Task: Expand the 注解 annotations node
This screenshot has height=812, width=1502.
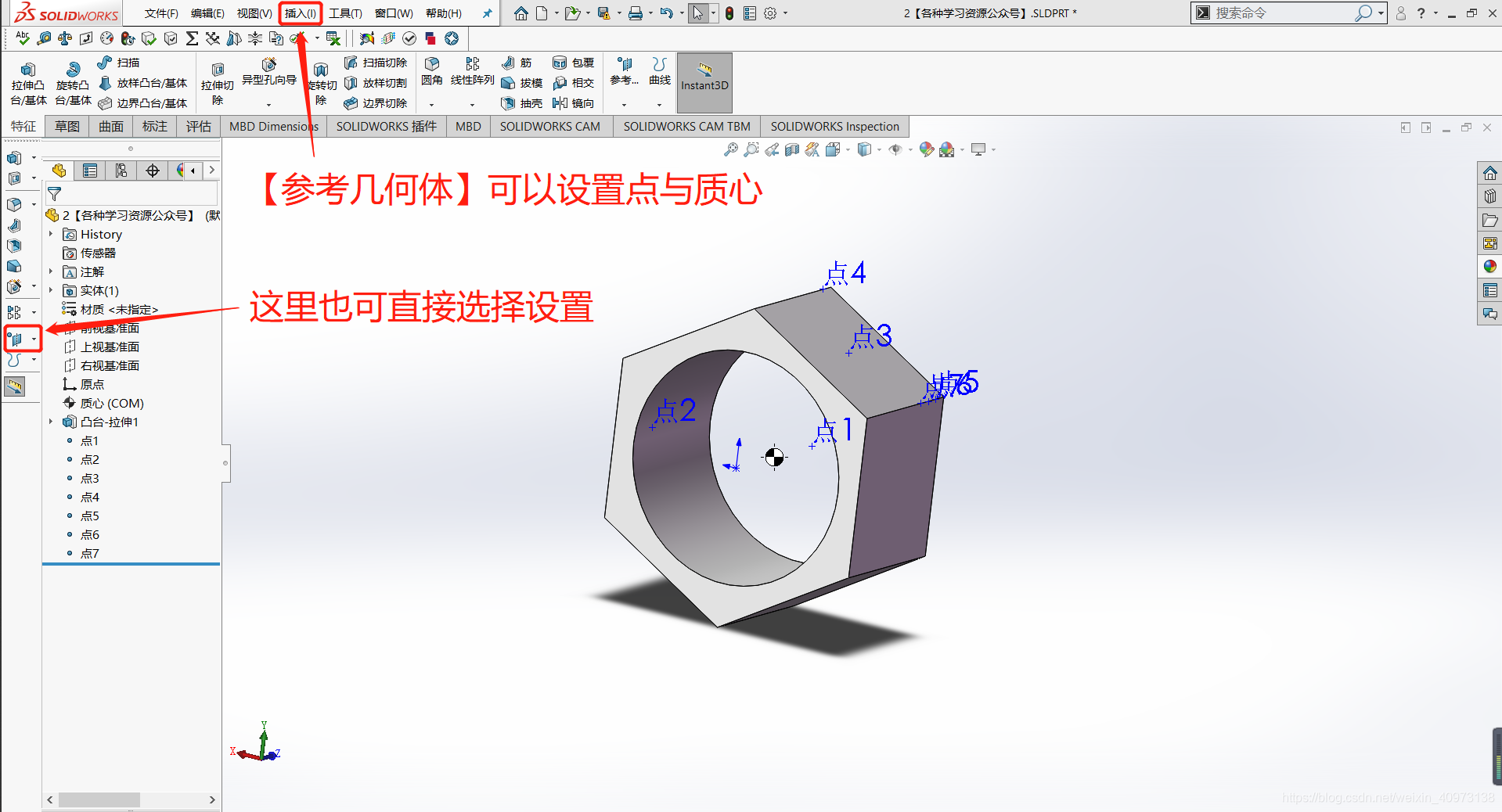Action: coord(51,271)
